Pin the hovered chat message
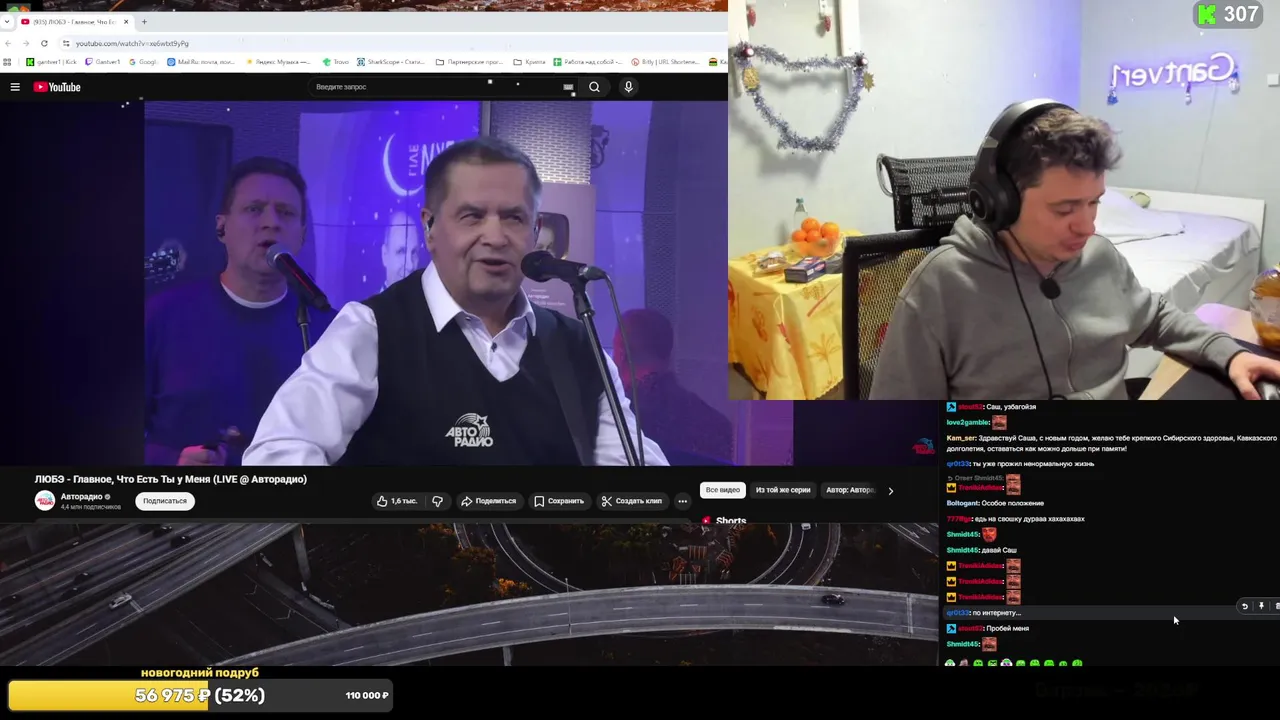The width and height of the screenshot is (1280, 720). [x=1261, y=606]
